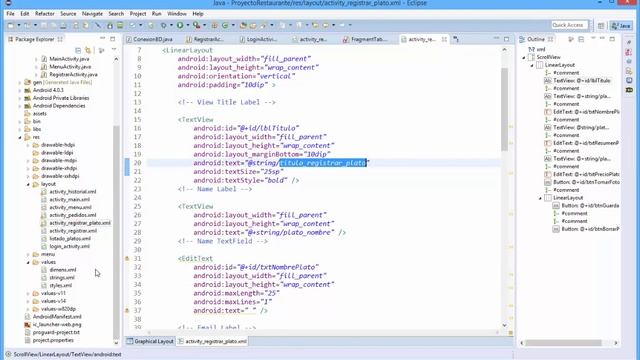Viewport: 640px width, 360px height.
Task: Select listado_platos.xml file
Action: tap(70, 238)
